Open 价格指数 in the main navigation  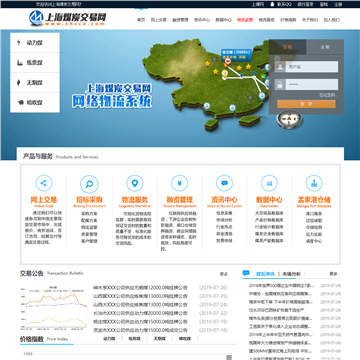click(288, 20)
